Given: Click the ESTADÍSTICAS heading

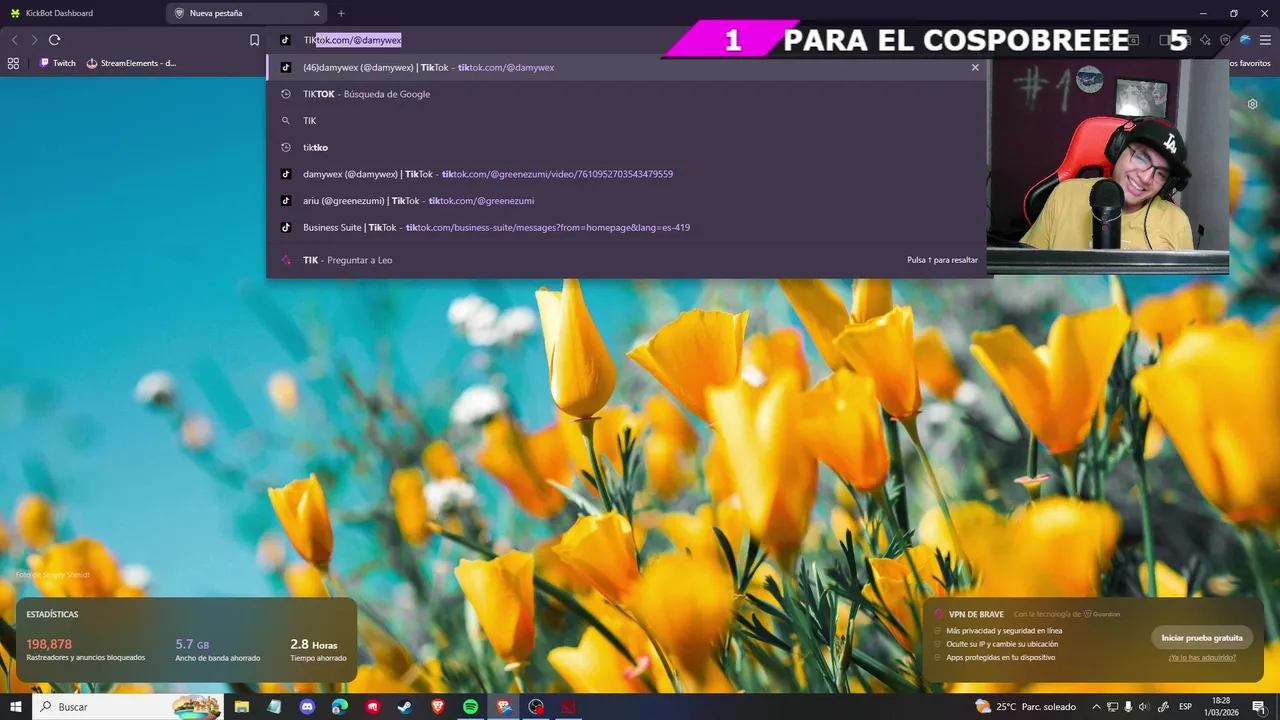Looking at the screenshot, I should point(52,614).
